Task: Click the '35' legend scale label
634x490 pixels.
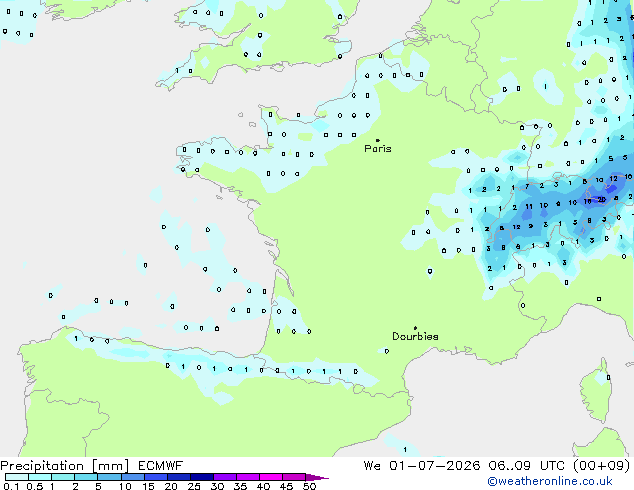Action: pos(240,486)
